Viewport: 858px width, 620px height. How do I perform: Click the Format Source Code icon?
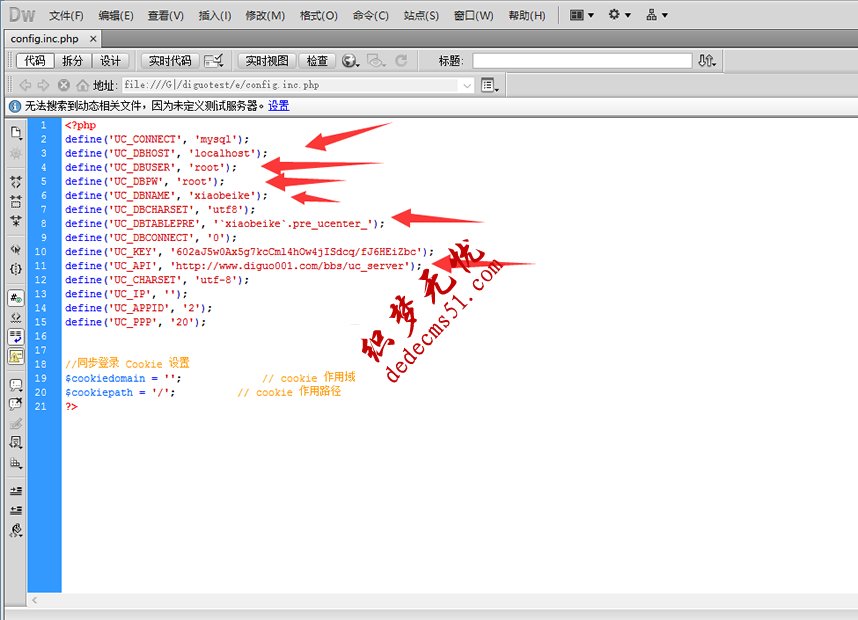tap(15, 531)
